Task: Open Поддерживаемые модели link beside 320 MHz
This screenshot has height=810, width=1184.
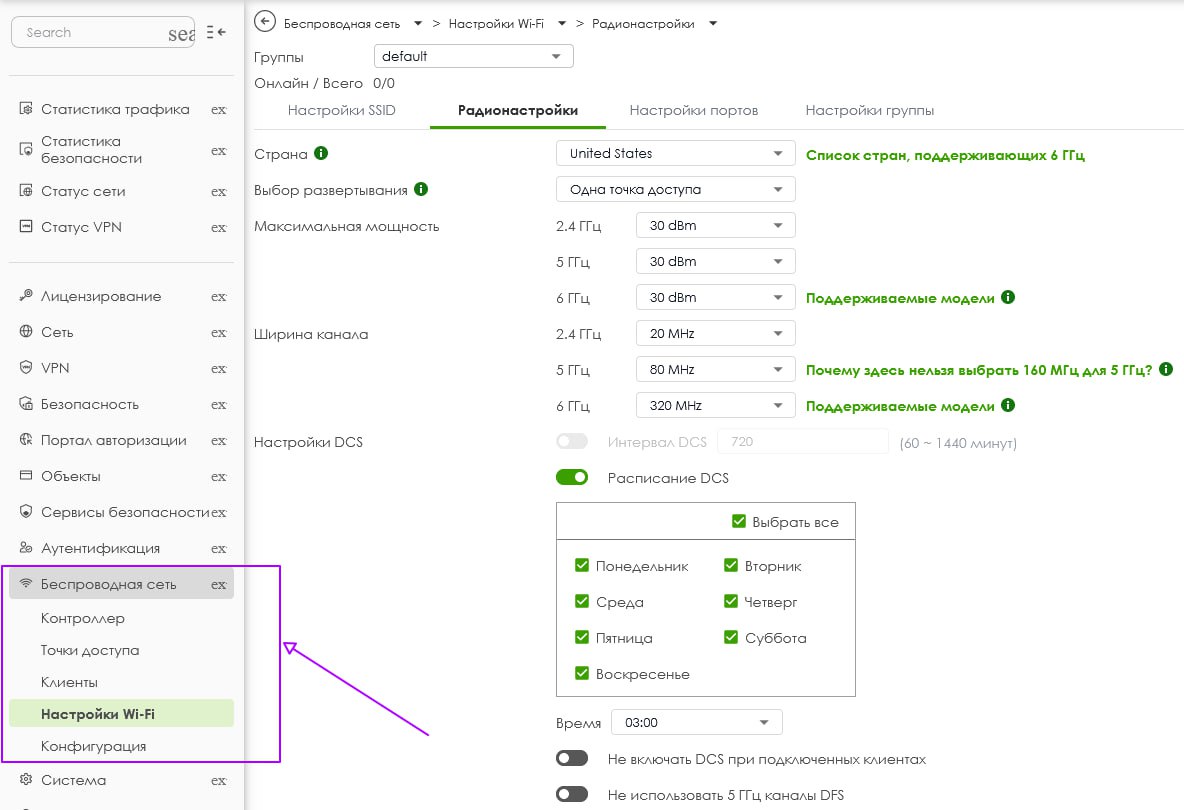Action: [900, 406]
